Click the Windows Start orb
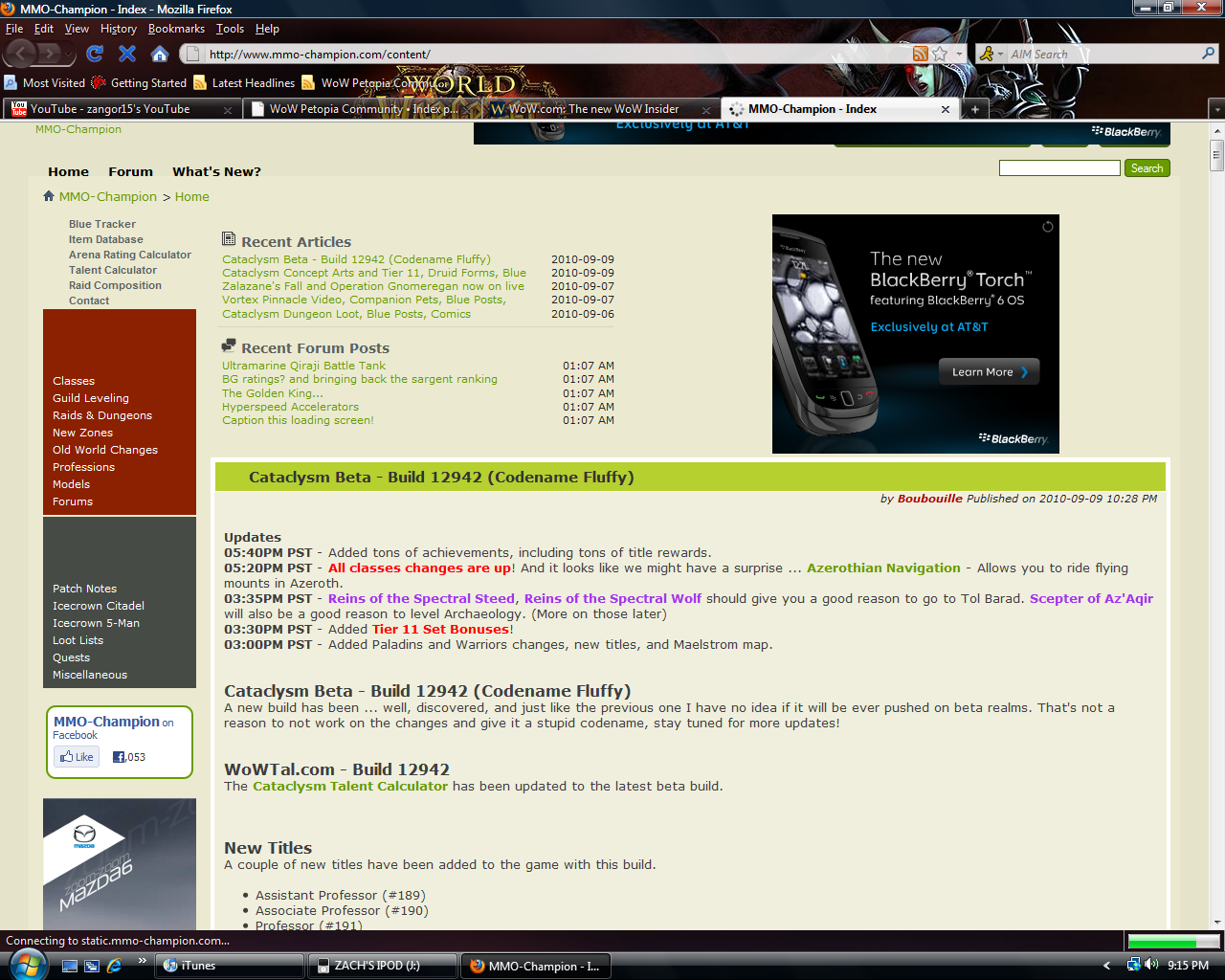The width and height of the screenshot is (1225, 980). pyautogui.click(x=27, y=965)
